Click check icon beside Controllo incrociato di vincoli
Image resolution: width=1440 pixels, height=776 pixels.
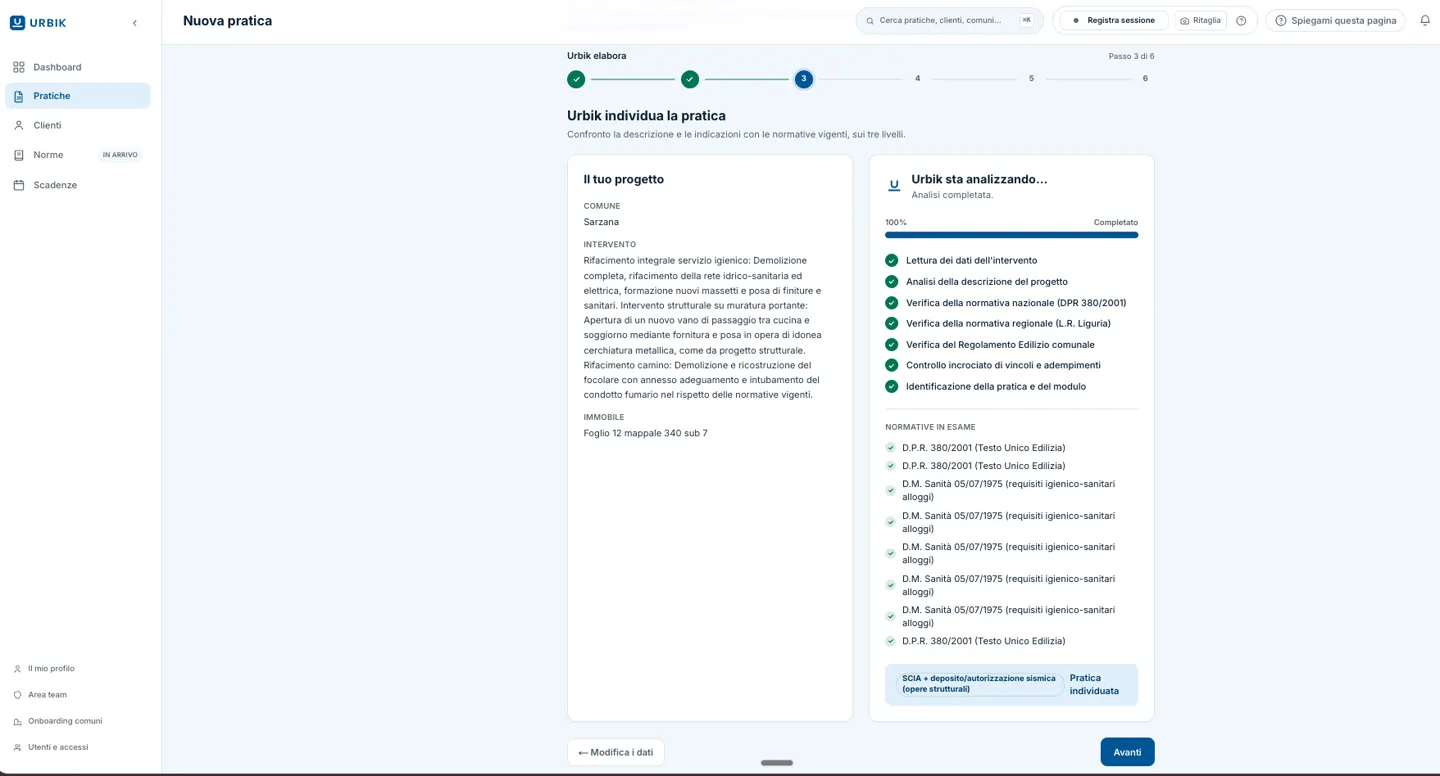(x=892, y=366)
